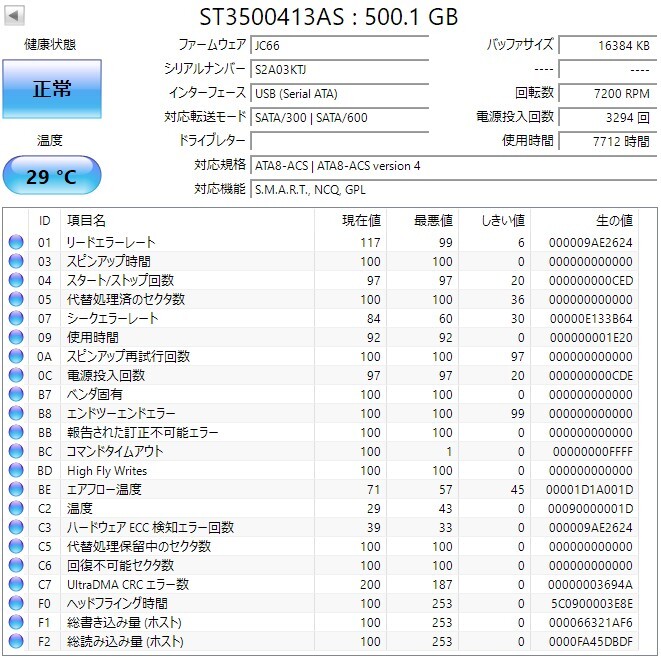Click the 29 °C temperature button

point(52,176)
